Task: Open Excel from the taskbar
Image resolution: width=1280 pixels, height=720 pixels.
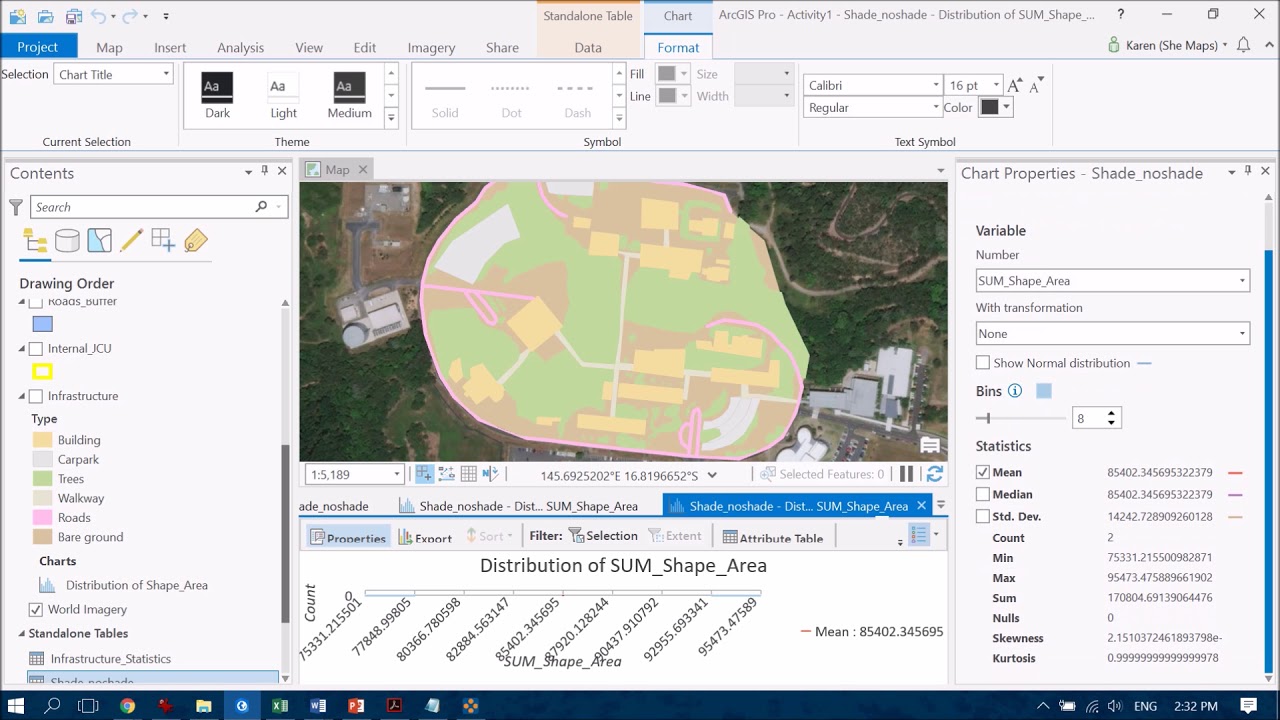Action: [x=280, y=706]
